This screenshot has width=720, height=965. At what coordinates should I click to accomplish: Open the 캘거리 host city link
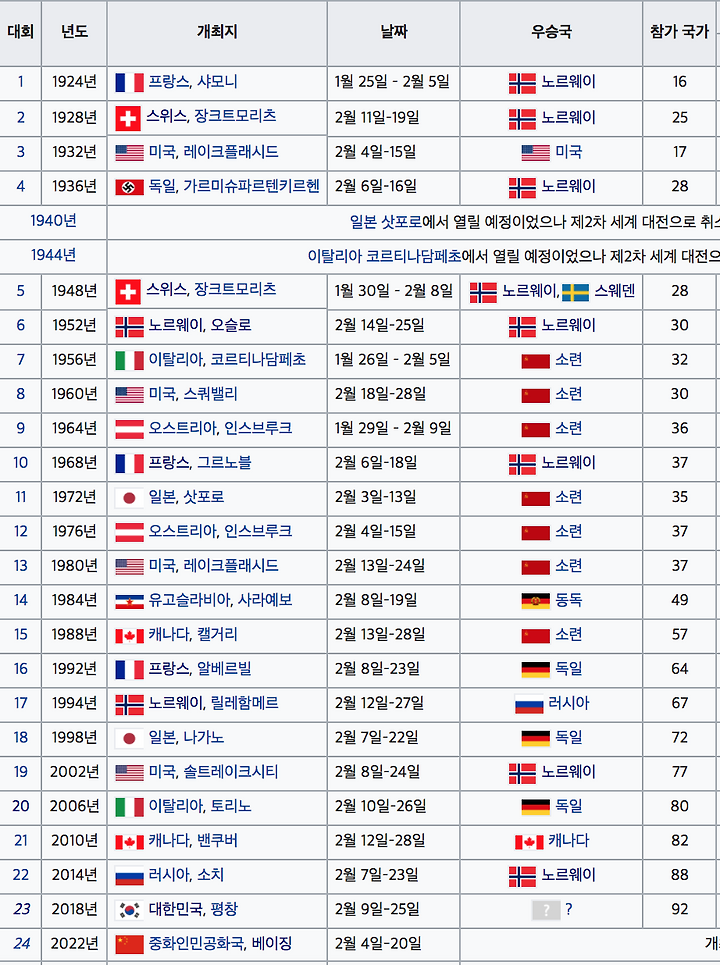pos(217,634)
